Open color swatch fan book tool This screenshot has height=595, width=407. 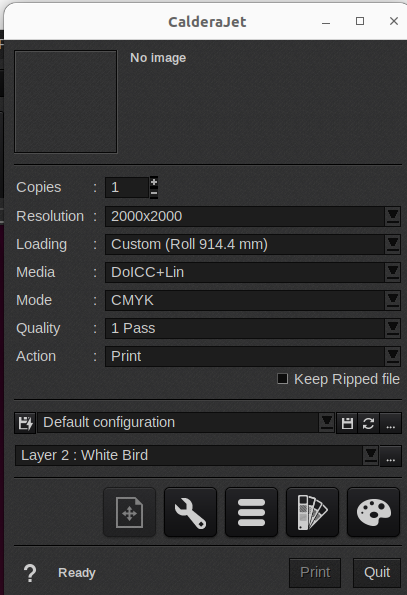[x=313, y=512]
